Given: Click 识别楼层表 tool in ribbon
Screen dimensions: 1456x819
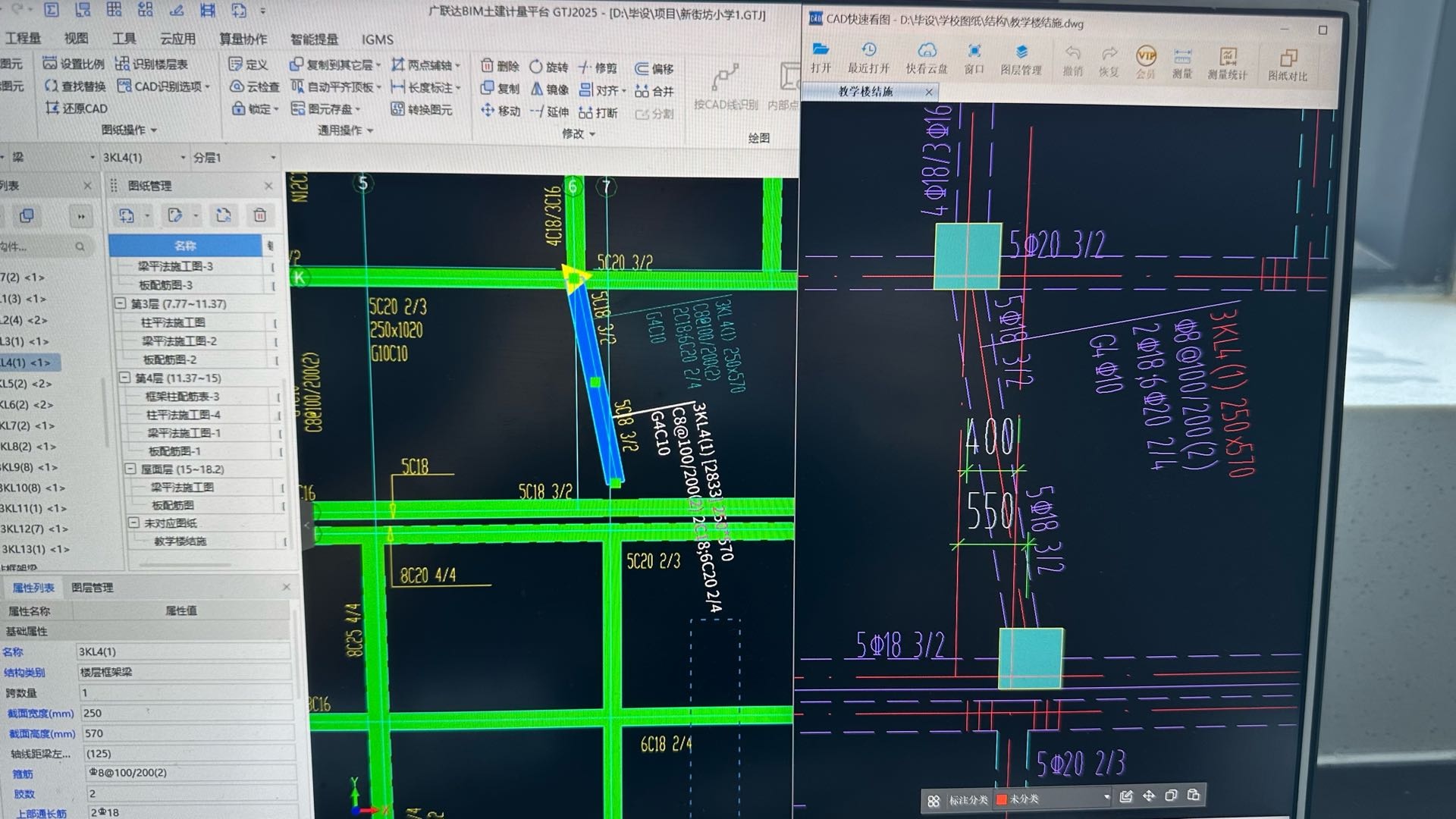Looking at the screenshot, I should 152,64.
